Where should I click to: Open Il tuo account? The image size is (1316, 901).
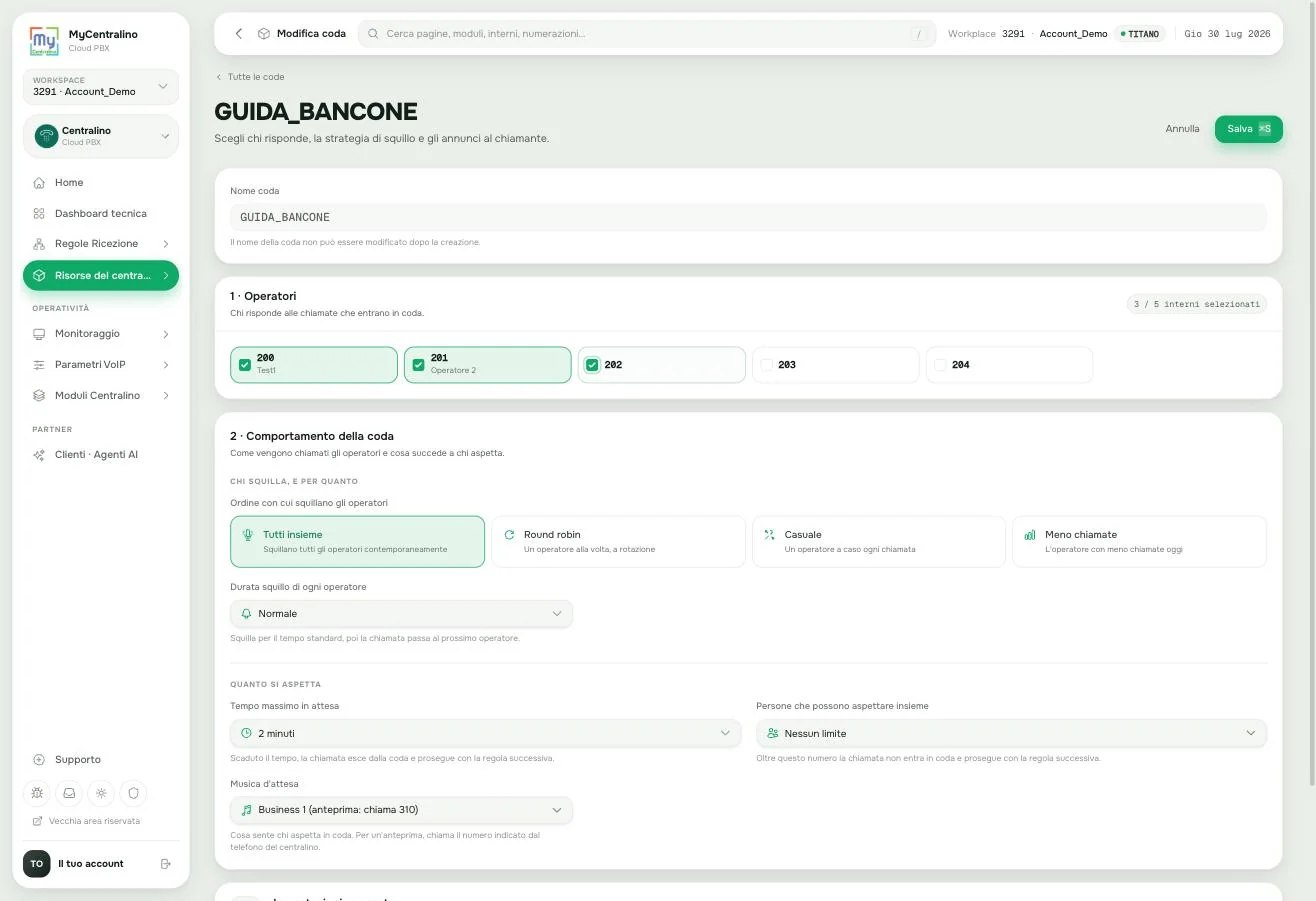(x=91, y=863)
